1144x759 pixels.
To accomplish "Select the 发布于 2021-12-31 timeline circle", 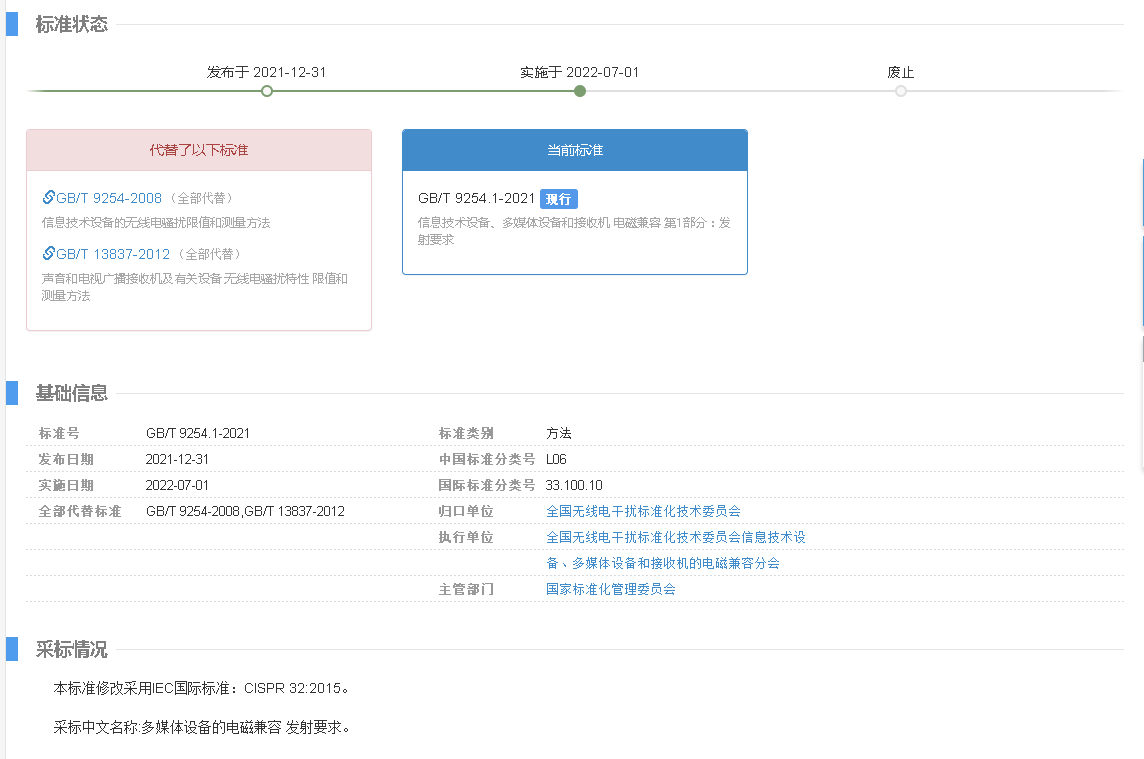I will click(267, 91).
